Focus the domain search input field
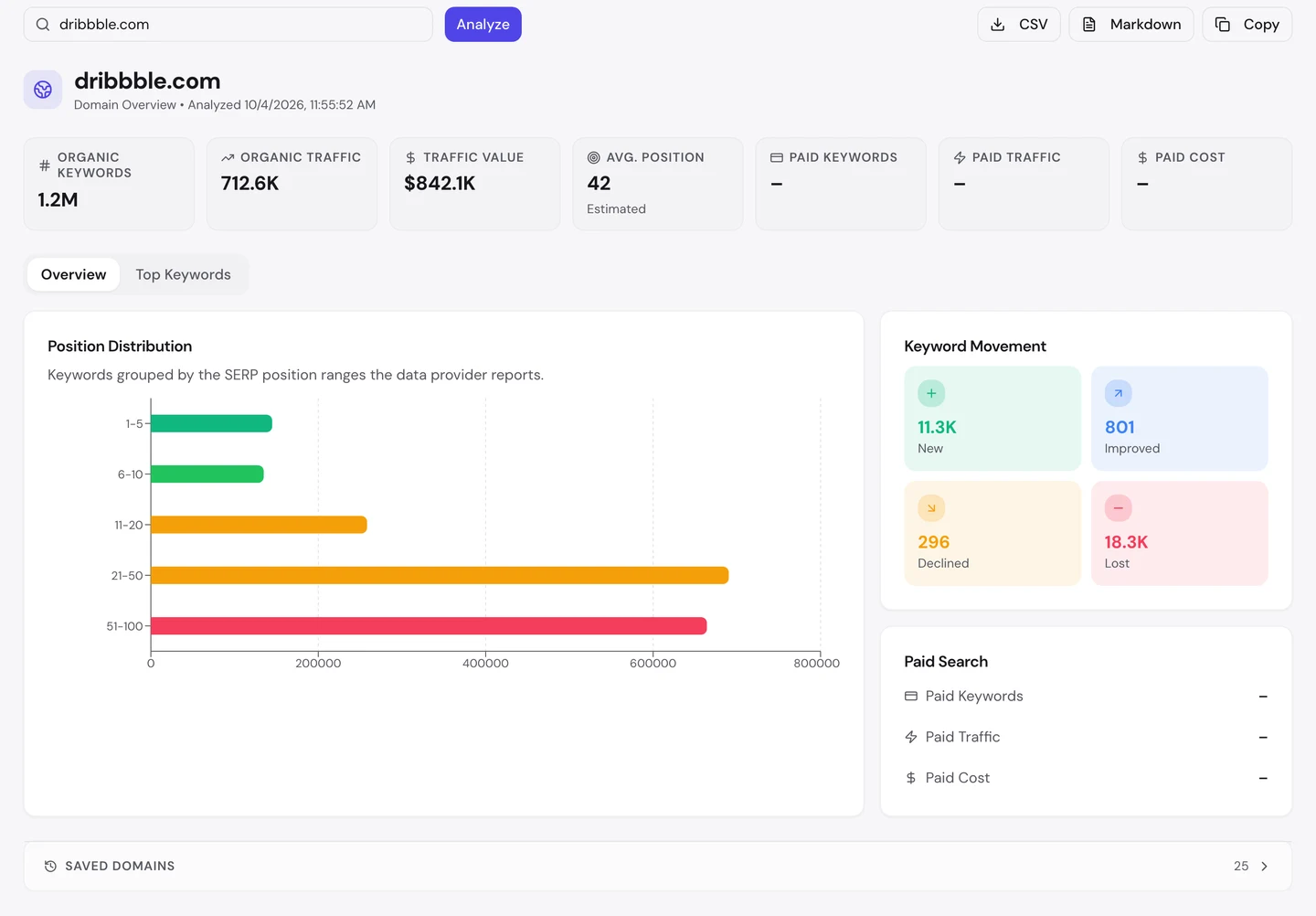1316x916 pixels. (x=228, y=25)
